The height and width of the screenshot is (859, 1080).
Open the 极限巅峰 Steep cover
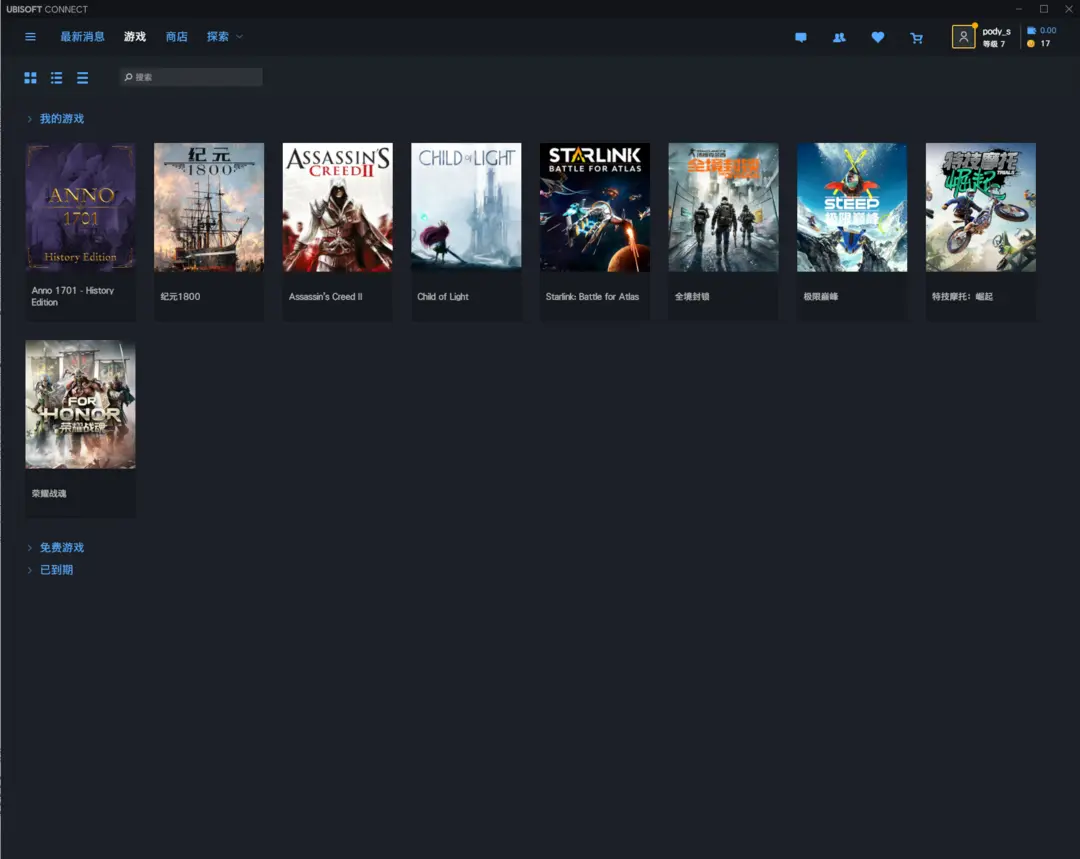[852, 207]
